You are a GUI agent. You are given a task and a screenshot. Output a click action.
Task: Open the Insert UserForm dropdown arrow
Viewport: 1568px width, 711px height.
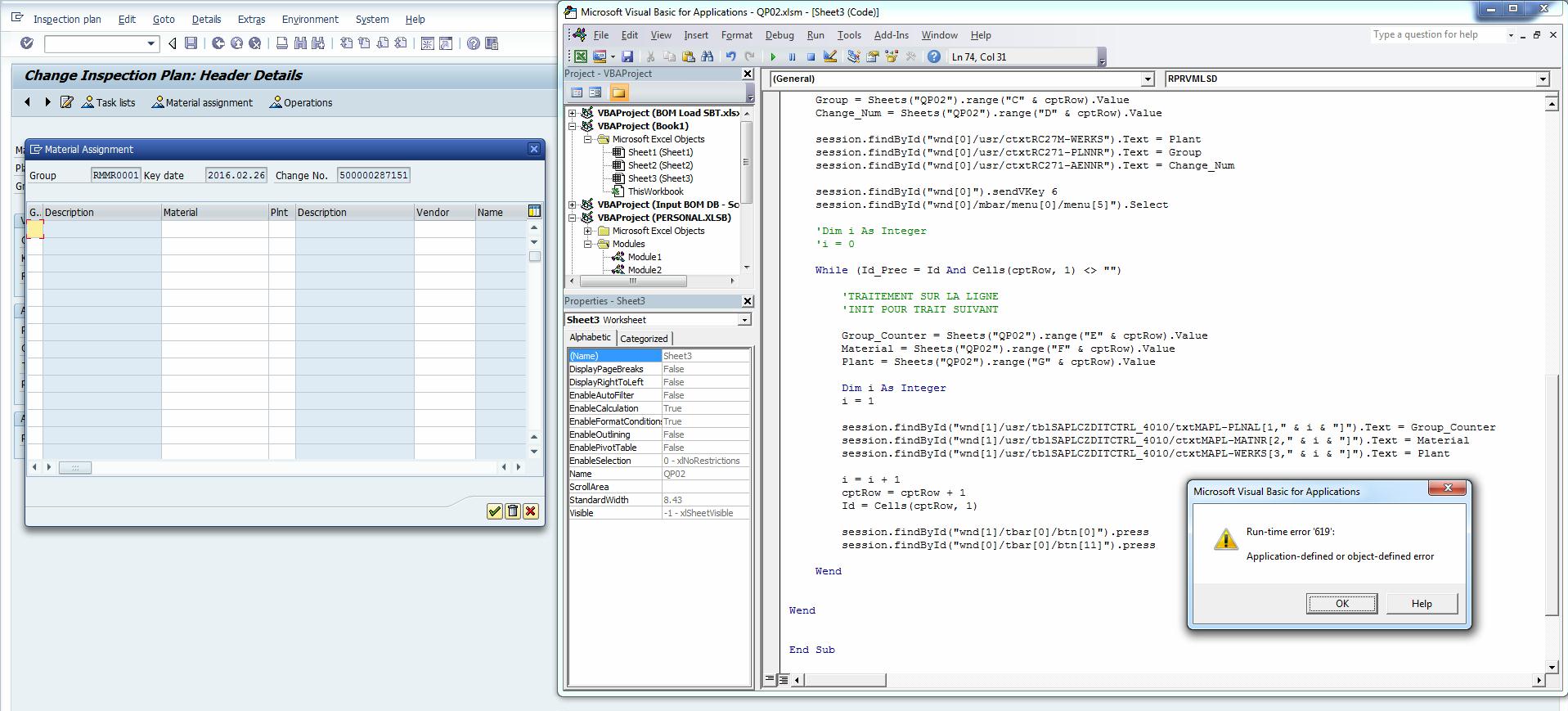pyautogui.click(x=612, y=56)
